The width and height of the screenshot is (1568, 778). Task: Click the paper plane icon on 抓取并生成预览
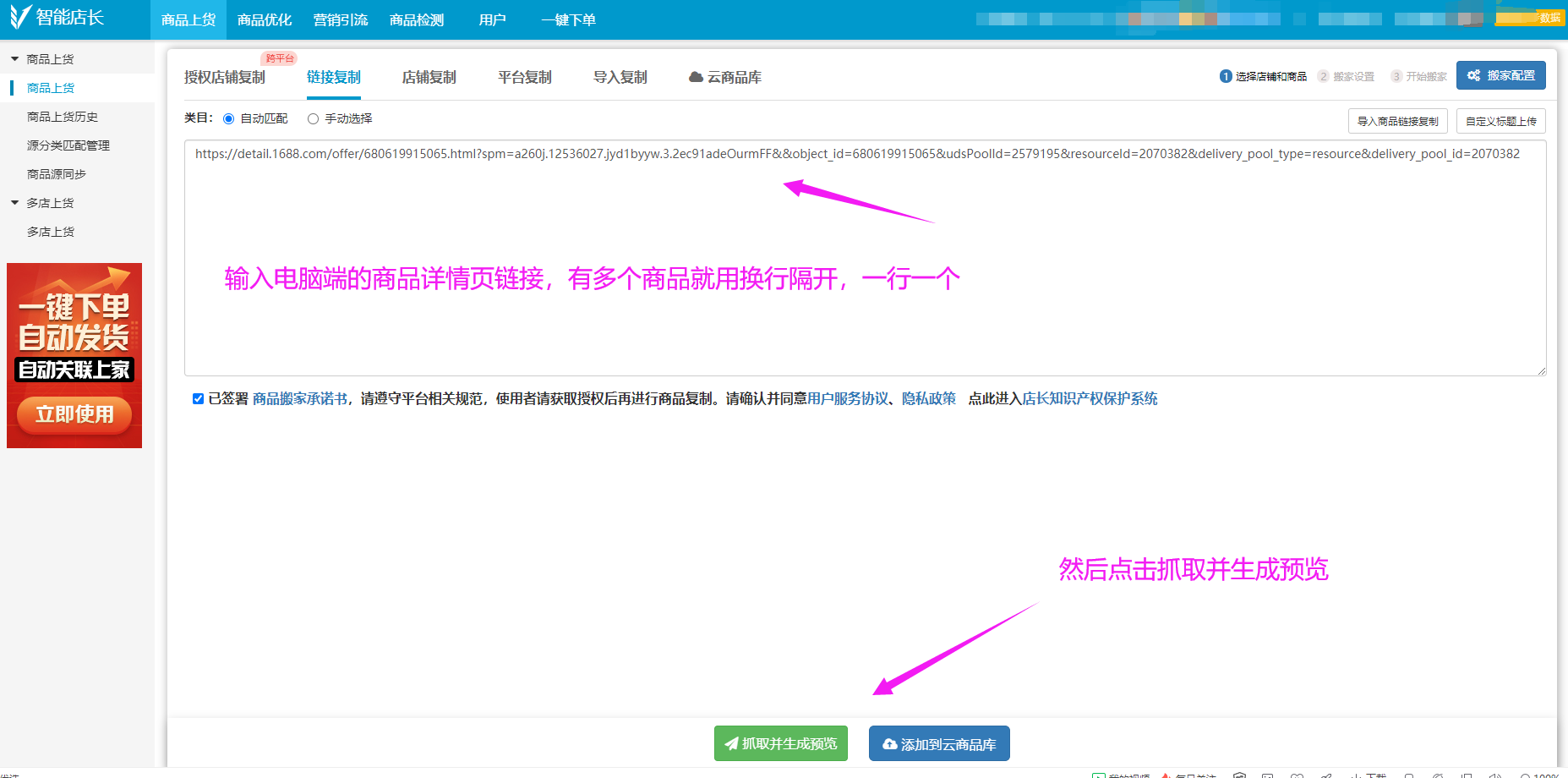pos(731,744)
